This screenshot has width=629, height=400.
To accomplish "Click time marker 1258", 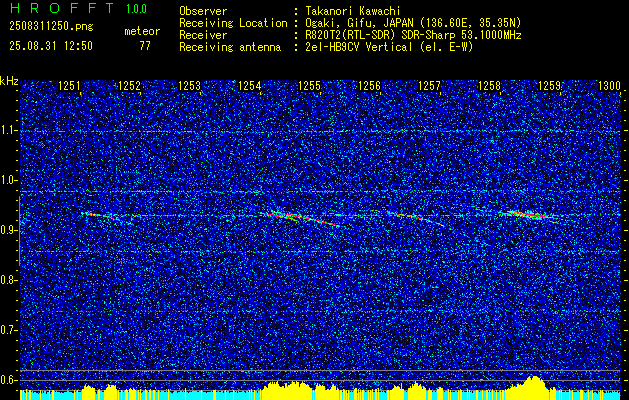I will (490, 85).
